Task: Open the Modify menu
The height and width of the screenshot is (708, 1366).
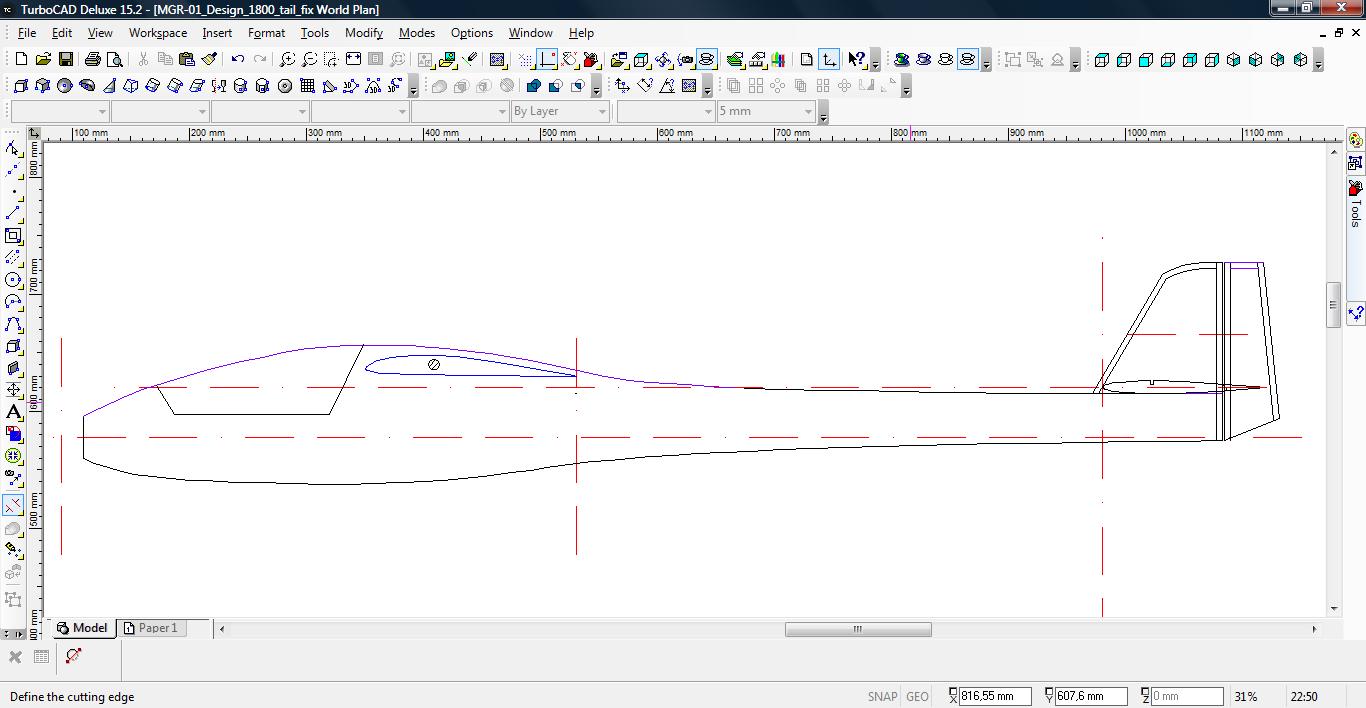Action: pos(364,33)
